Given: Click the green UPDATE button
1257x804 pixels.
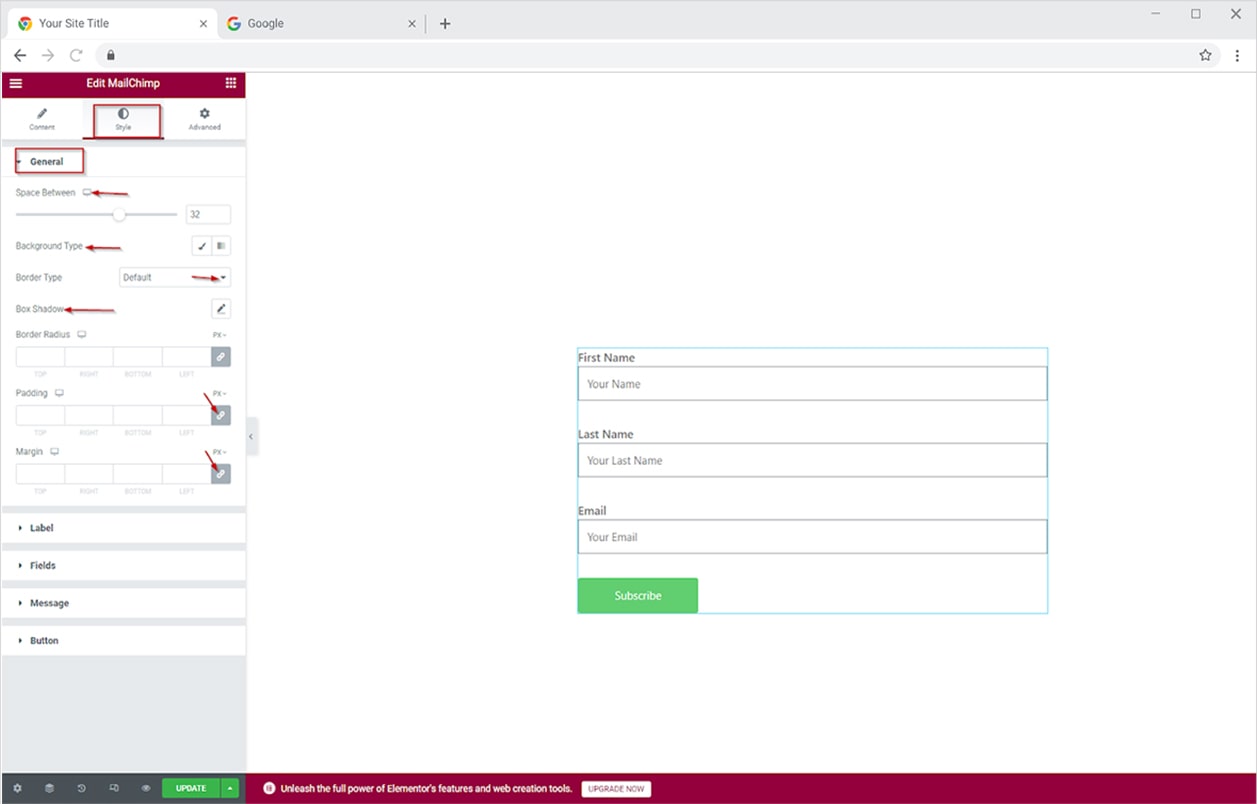Looking at the screenshot, I should point(191,788).
